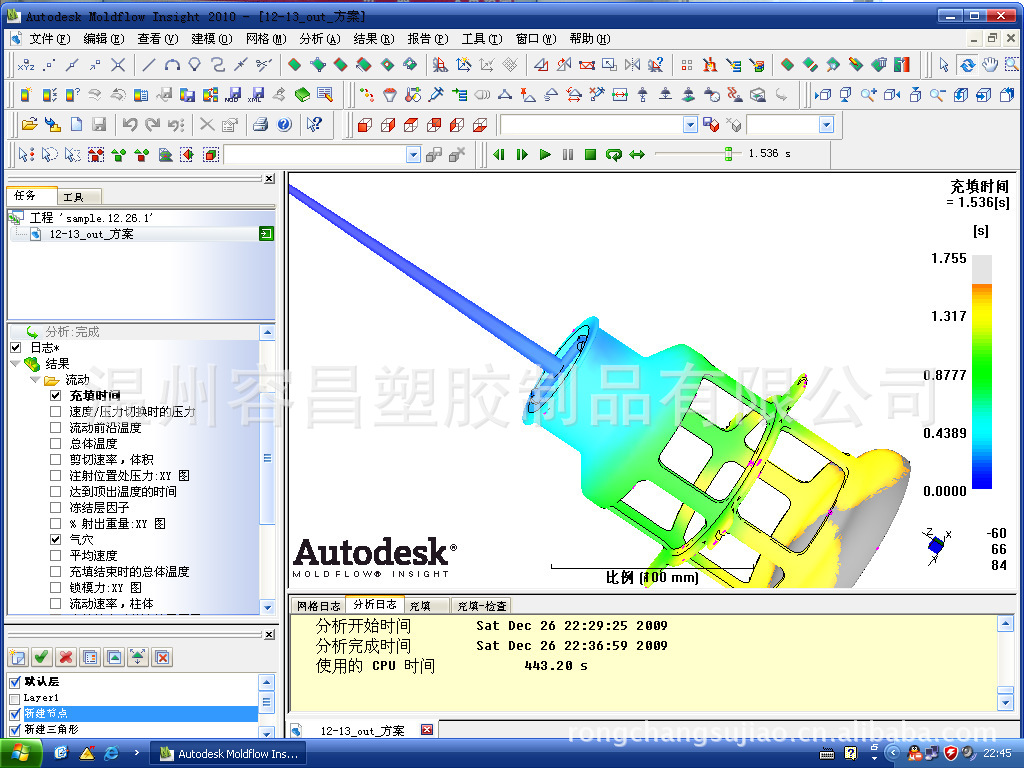Check the 平均速度 checkbox

click(56, 555)
